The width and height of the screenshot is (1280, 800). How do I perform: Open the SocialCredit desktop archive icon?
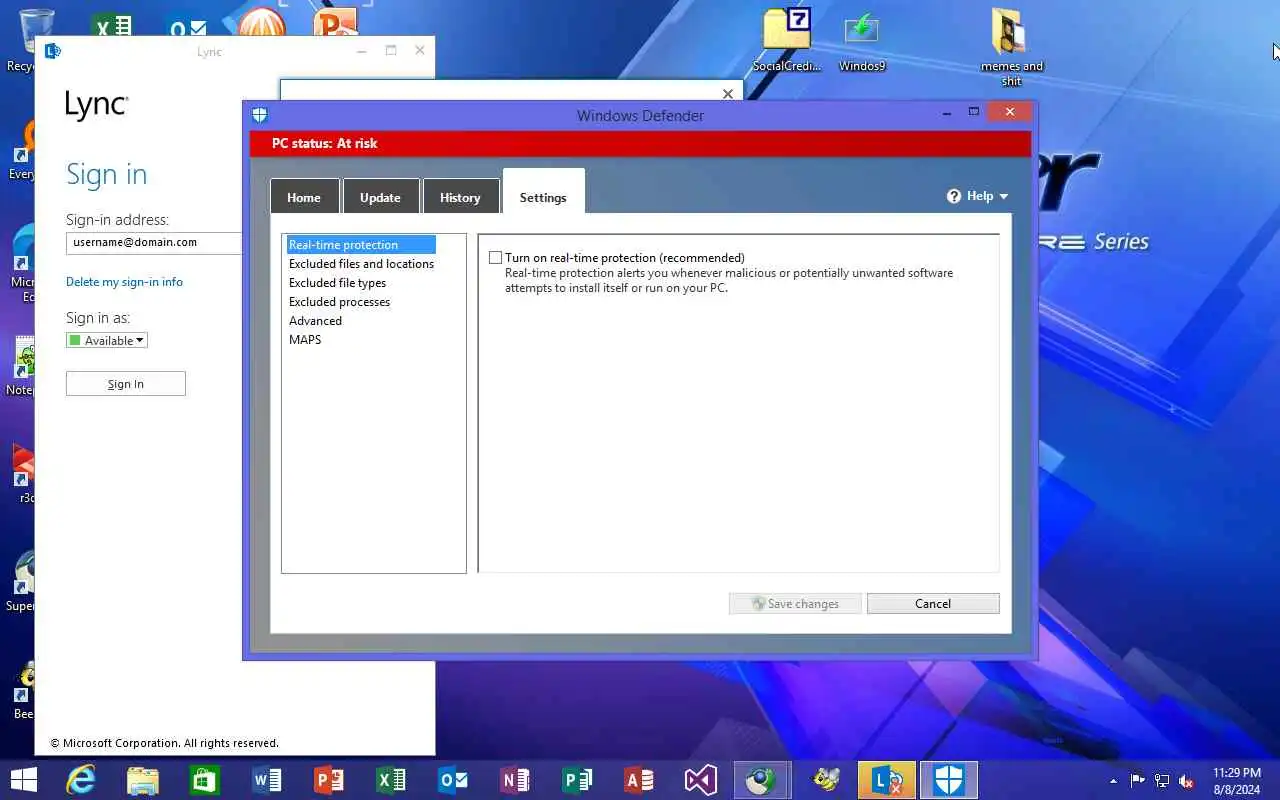[787, 40]
